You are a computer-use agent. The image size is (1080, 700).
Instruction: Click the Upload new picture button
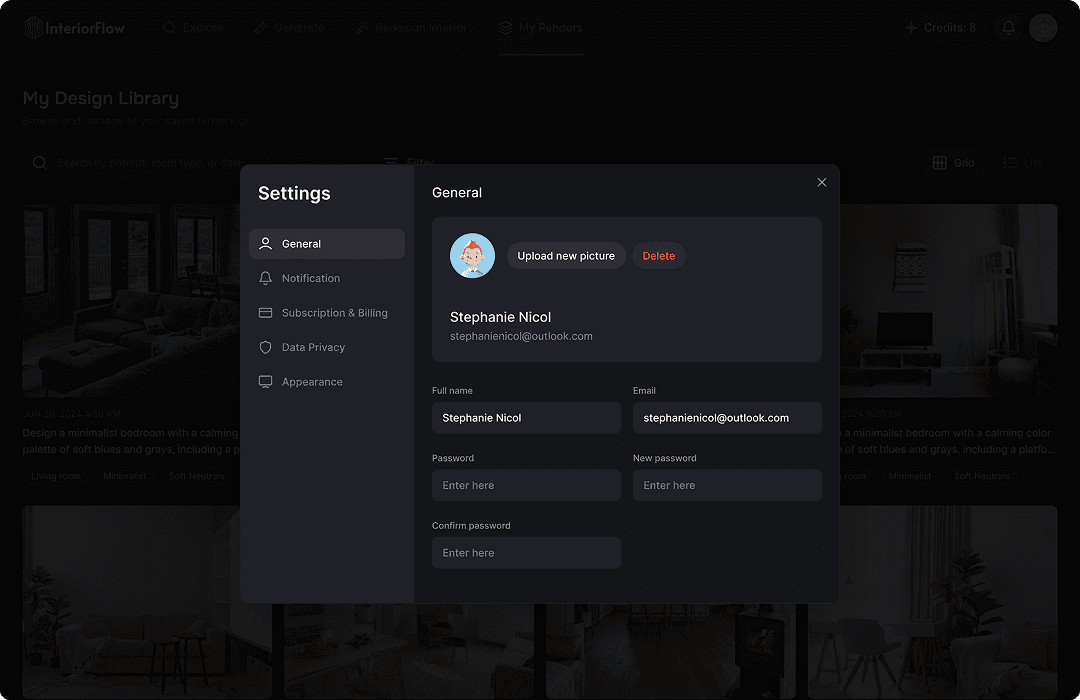point(566,255)
